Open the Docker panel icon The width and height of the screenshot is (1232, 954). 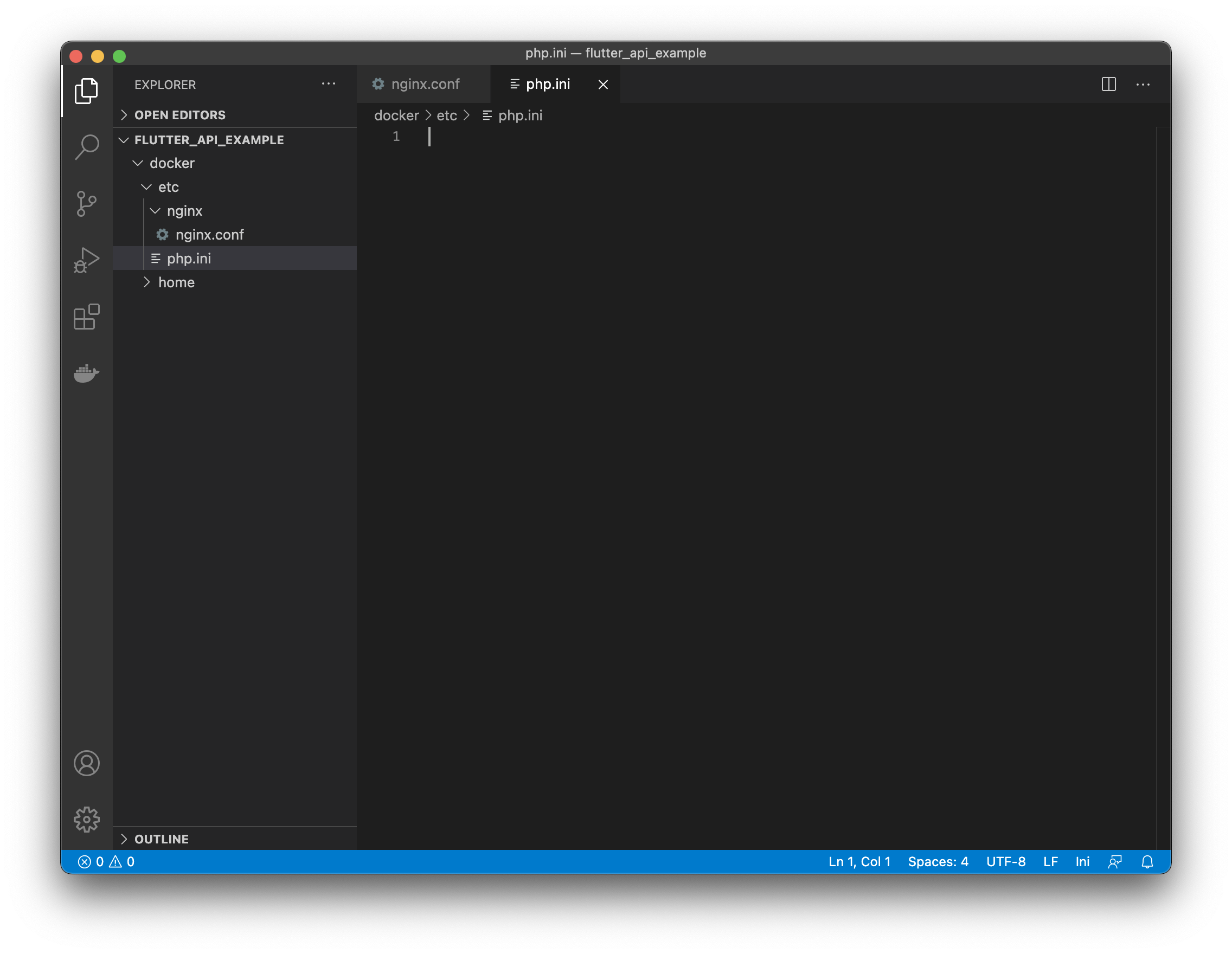87,373
